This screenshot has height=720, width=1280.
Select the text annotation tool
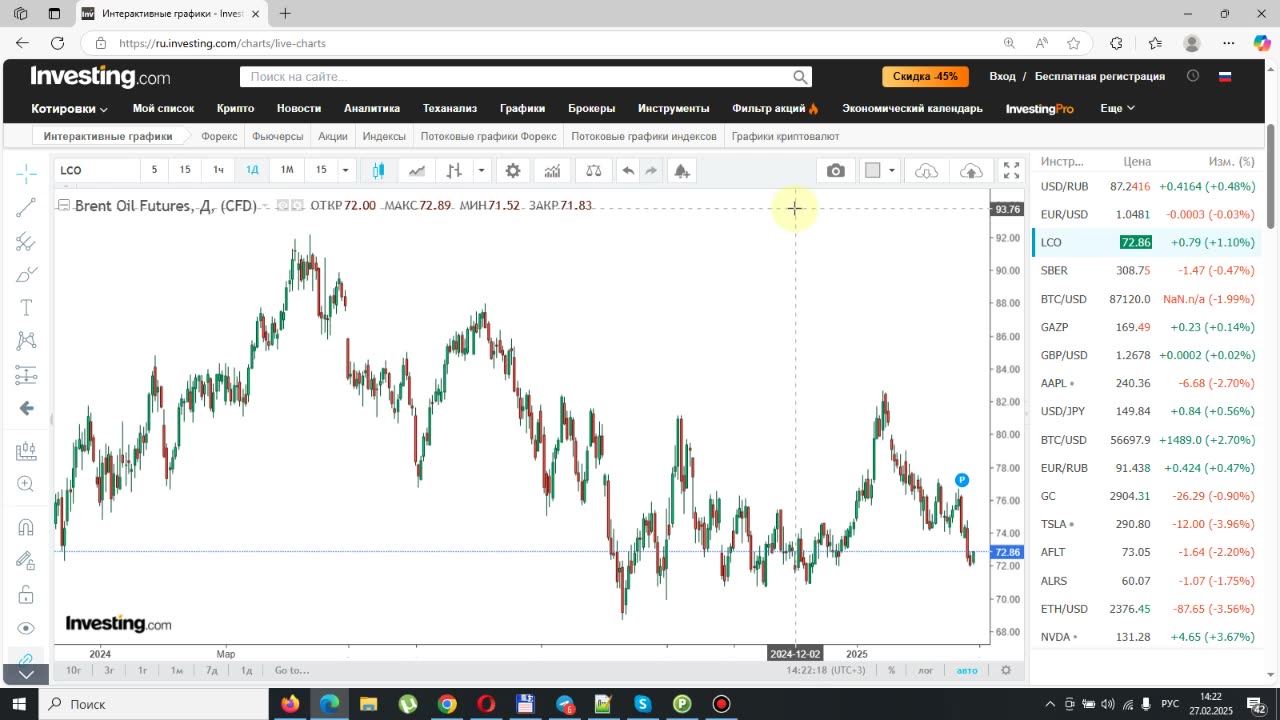[26, 308]
